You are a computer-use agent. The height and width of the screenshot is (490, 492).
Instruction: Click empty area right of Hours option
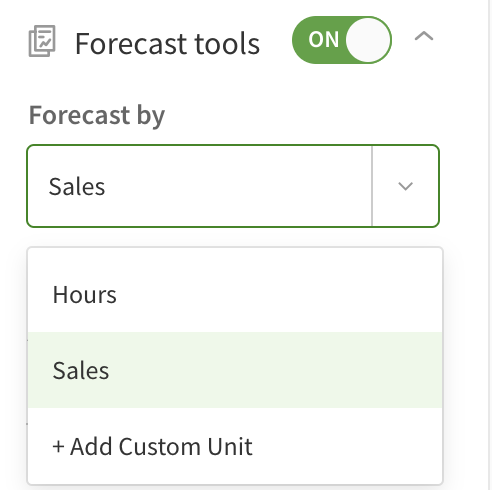[280, 295]
